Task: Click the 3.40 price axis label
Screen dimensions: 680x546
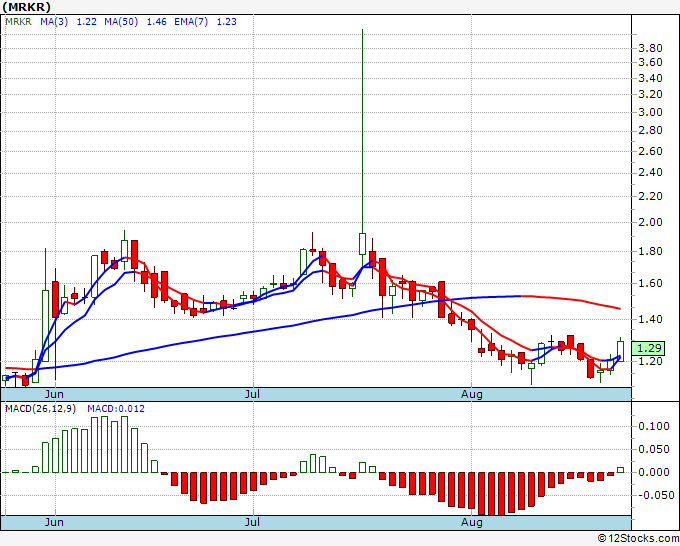Action: click(651, 78)
